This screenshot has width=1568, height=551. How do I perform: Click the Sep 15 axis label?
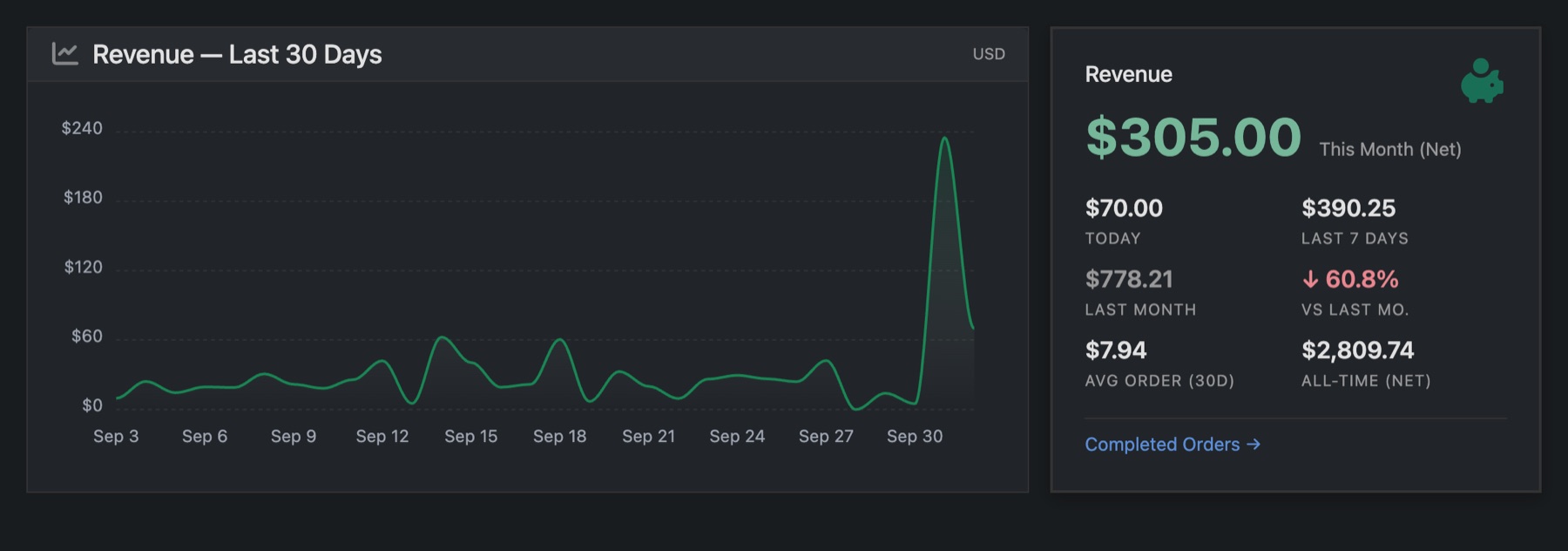(x=471, y=436)
